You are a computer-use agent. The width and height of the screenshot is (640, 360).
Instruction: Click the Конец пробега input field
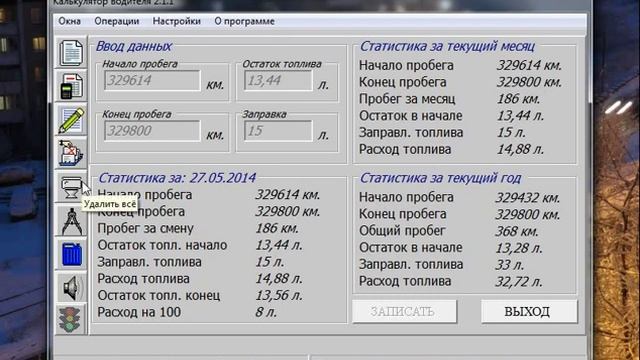pos(152,131)
